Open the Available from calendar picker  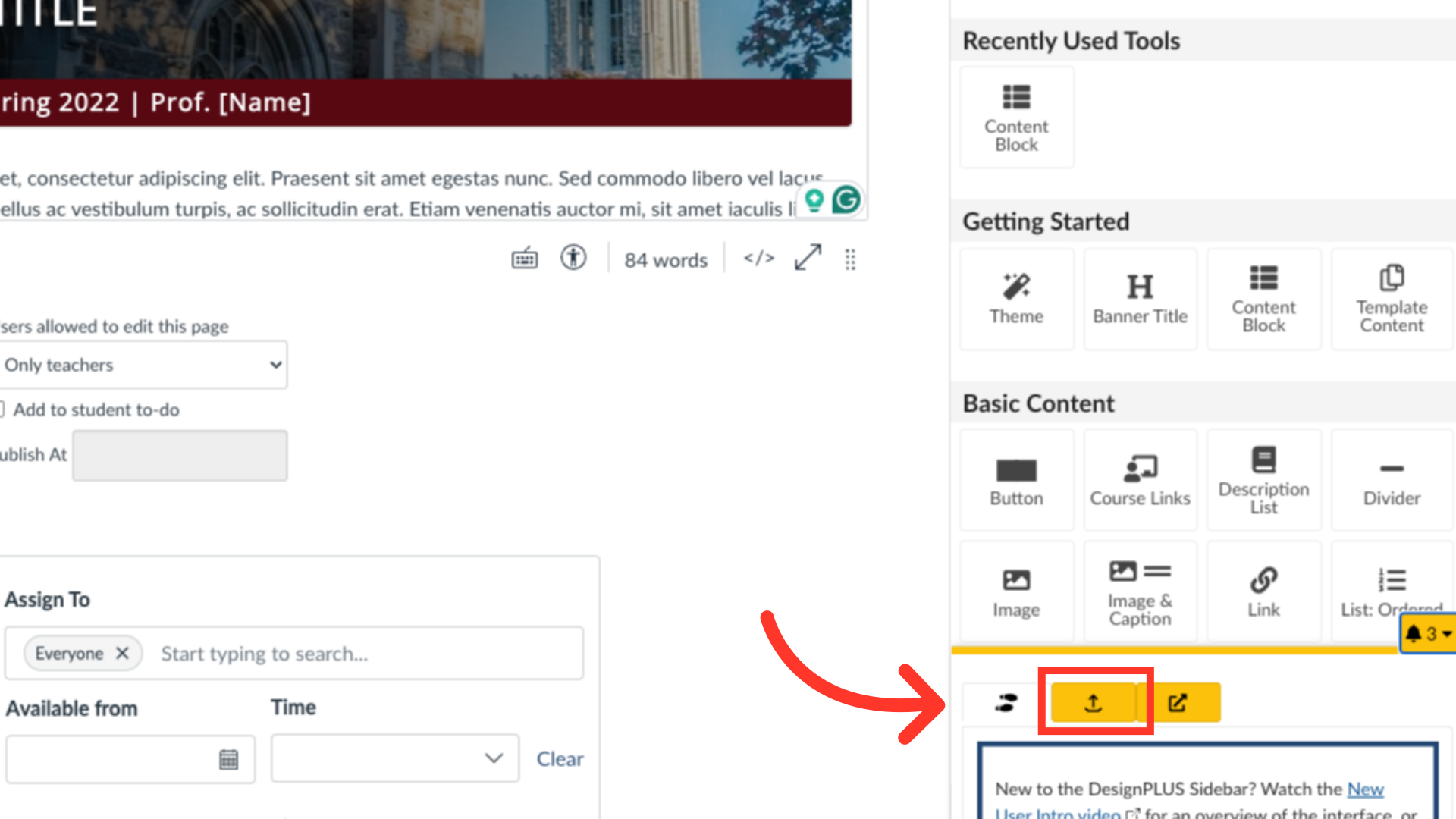tap(228, 759)
